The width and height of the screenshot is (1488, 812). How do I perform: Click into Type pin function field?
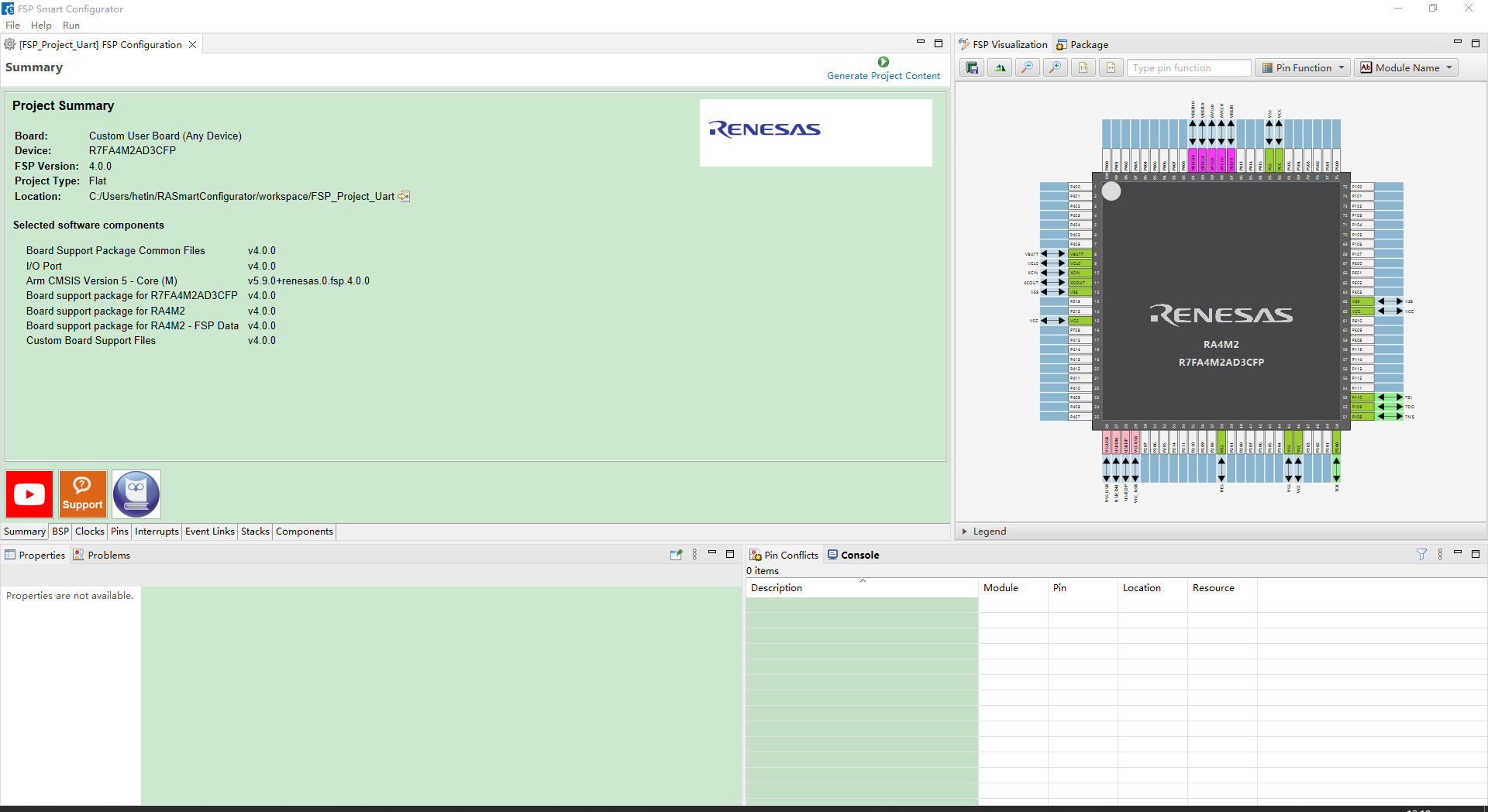point(1189,68)
